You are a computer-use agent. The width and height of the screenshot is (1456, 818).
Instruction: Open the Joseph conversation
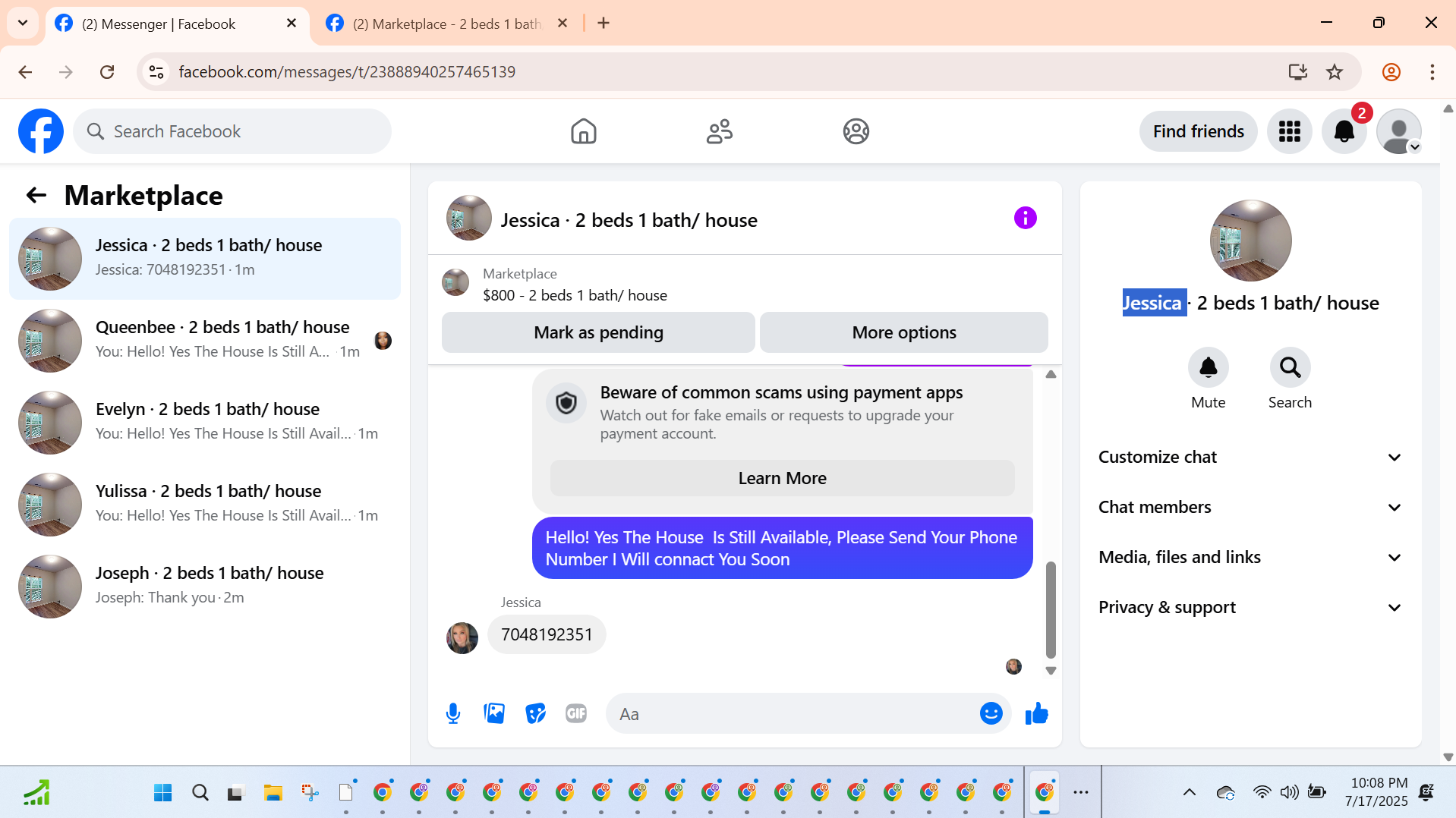(x=205, y=586)
